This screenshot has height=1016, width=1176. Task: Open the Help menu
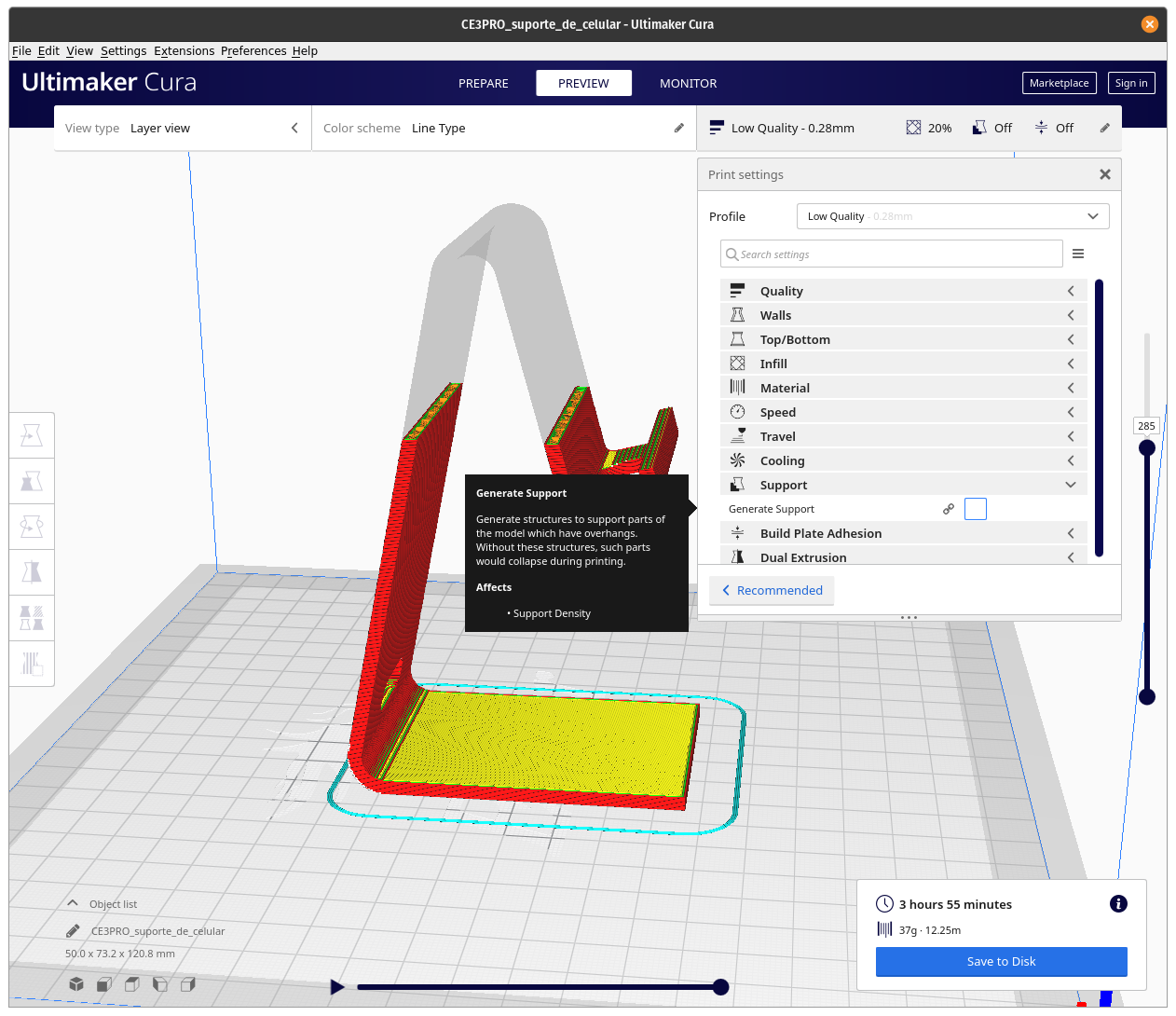[305, 50]
